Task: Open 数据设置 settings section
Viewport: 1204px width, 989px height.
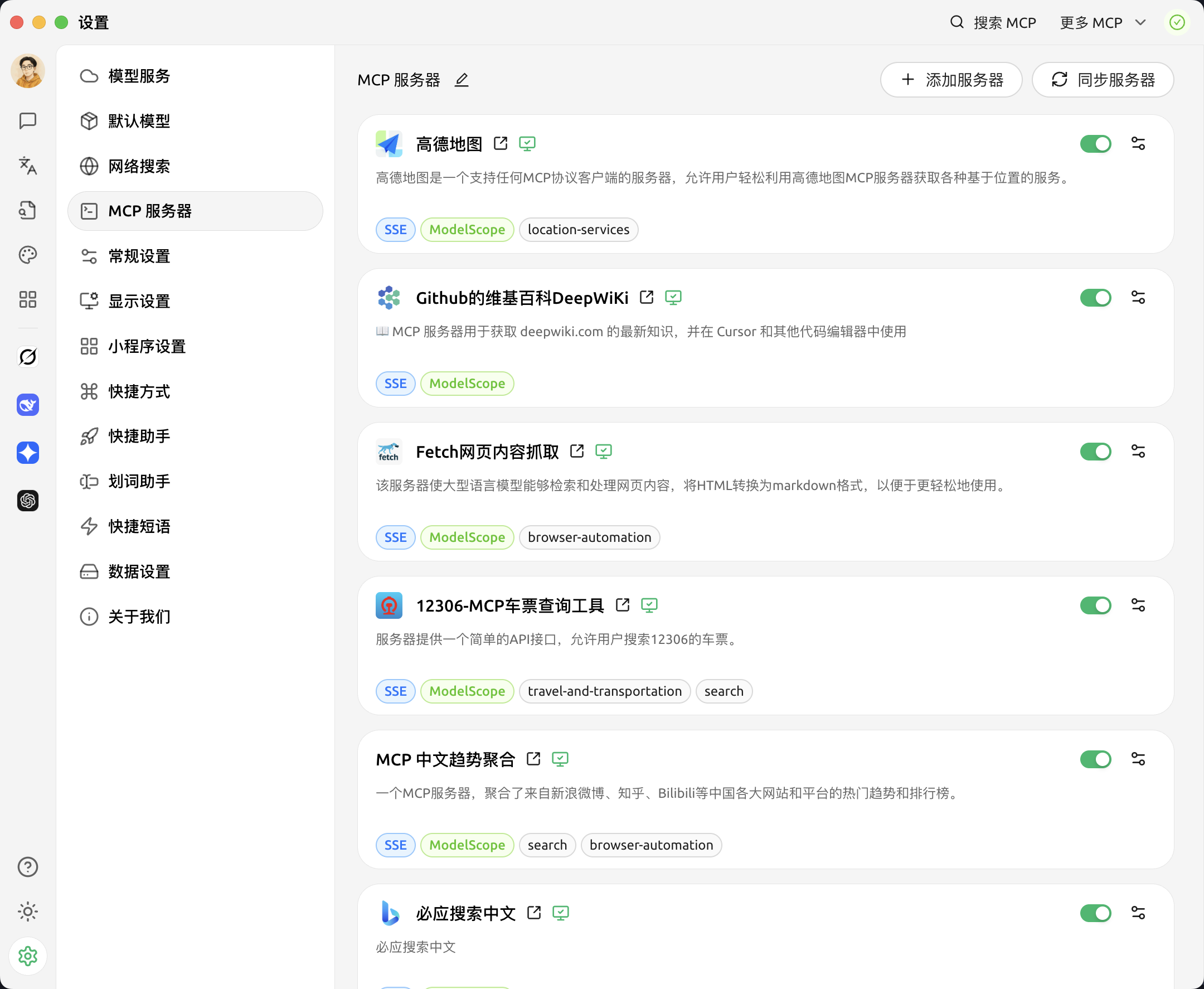Action: (x=195, y=571)
